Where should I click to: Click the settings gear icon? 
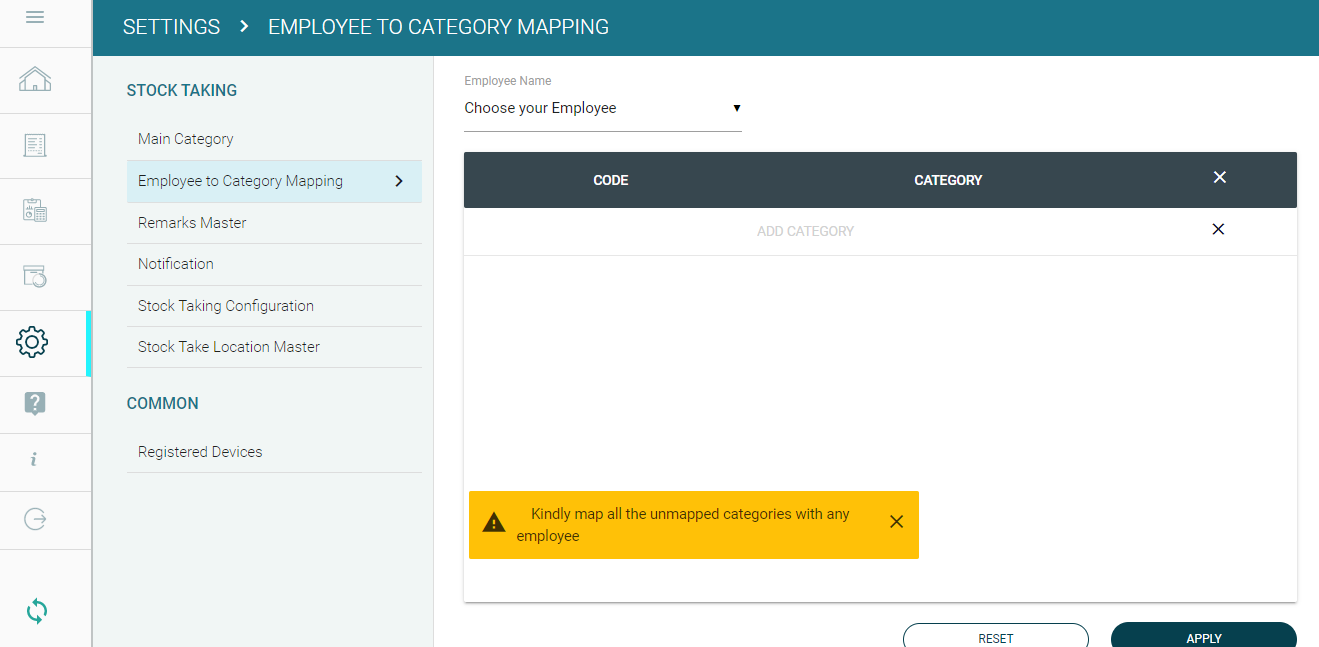pyautogui.click(x=33, y=342)
